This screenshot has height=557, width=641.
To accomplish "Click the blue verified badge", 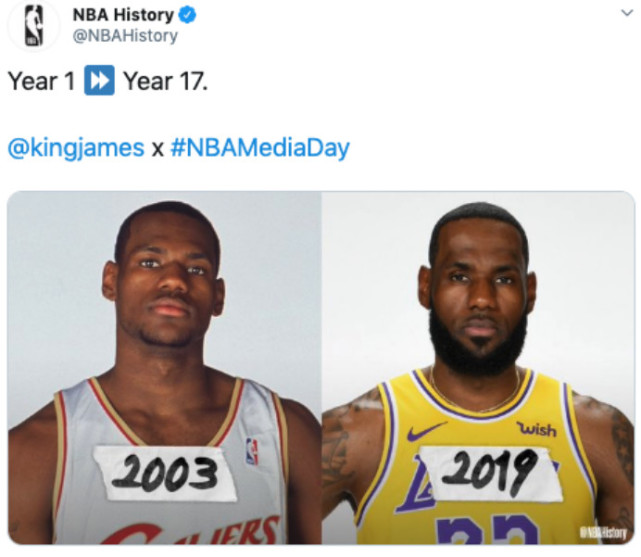I will tap(188, 16).
